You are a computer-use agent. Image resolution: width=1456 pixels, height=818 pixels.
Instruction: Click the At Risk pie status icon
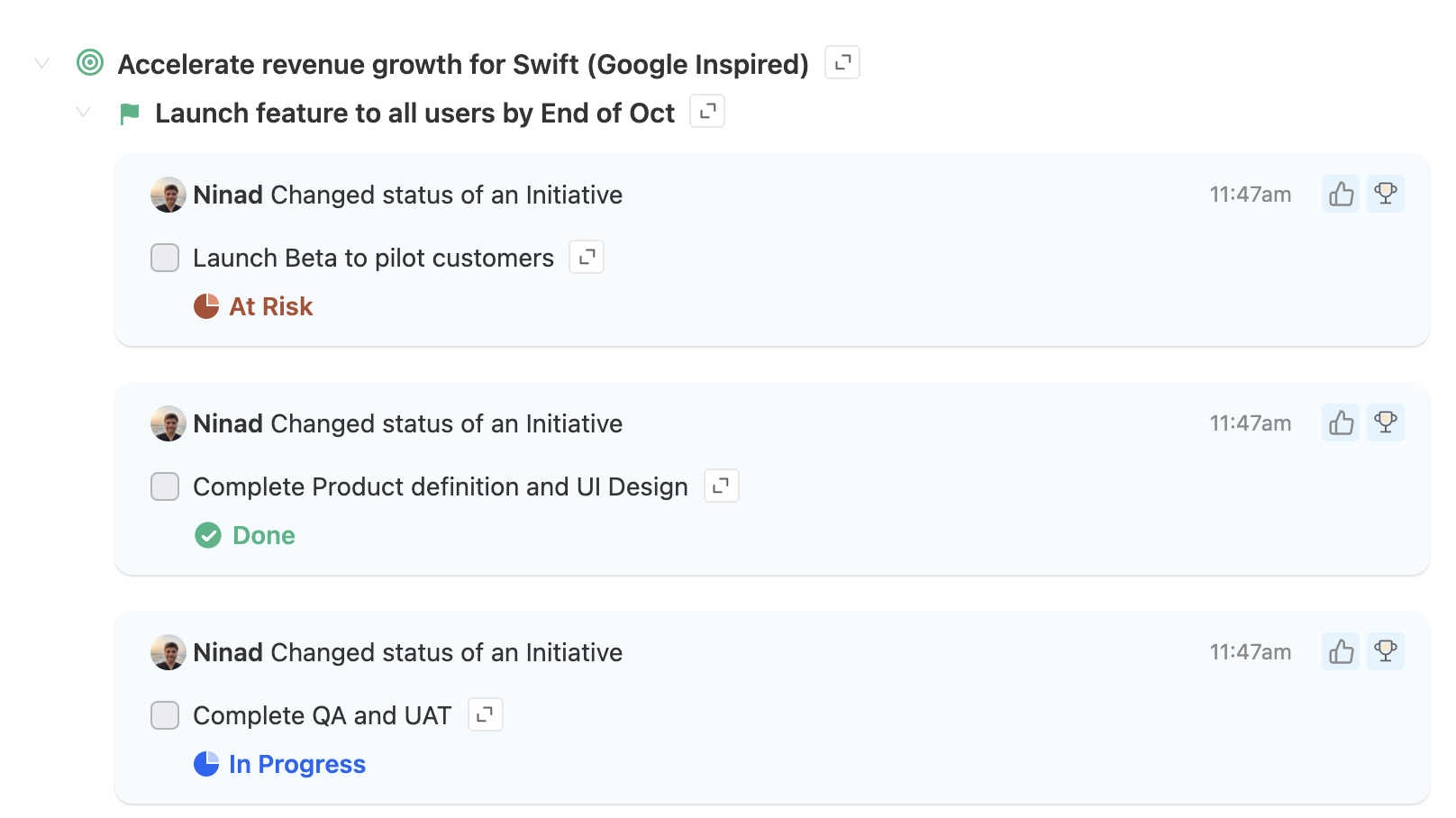[x=206, y=306]
